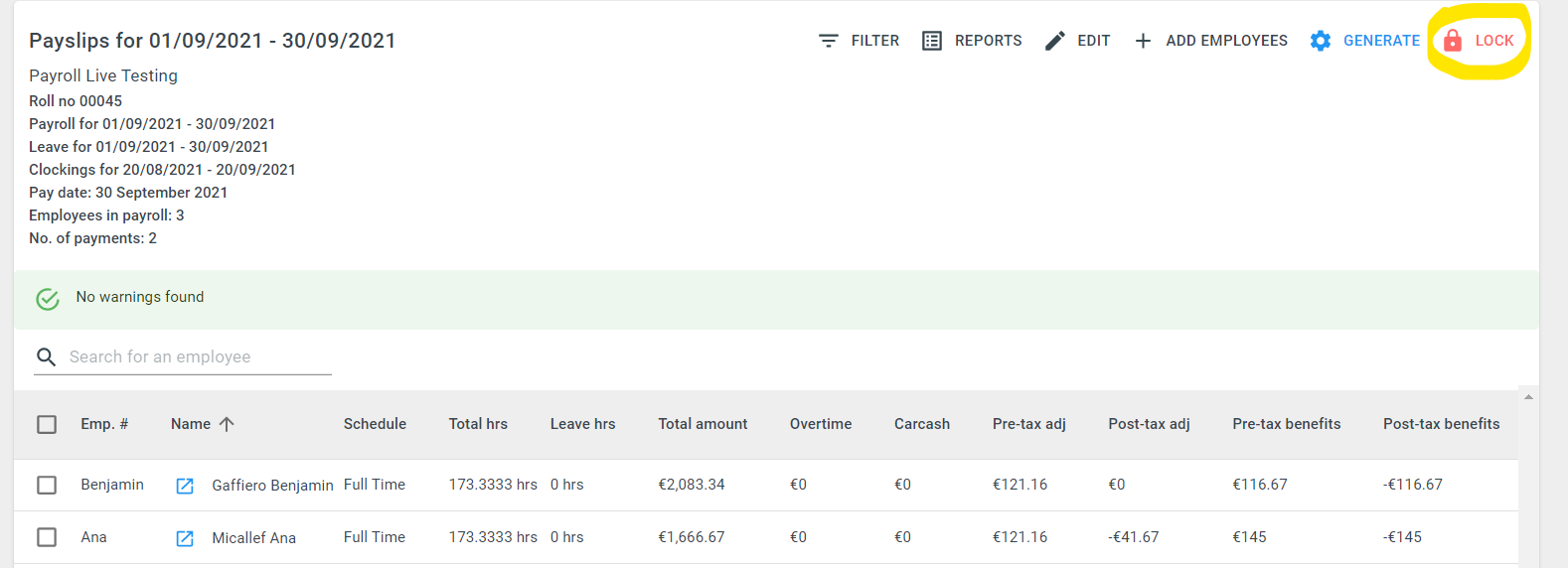Sort by the Total amount column header
Image resolution: width=1568 pixels, height=568 pixels.
click(x=703, y=424)
